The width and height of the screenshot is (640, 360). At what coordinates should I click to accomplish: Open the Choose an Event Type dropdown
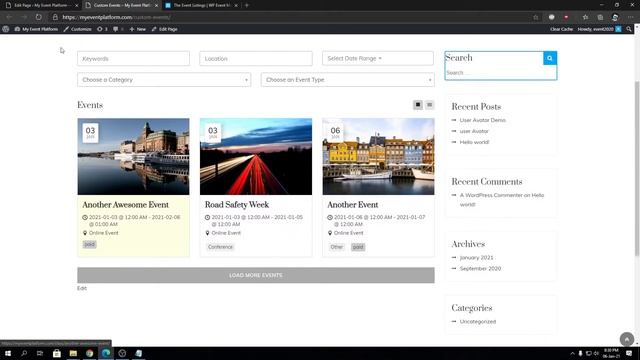coord(348,80)
